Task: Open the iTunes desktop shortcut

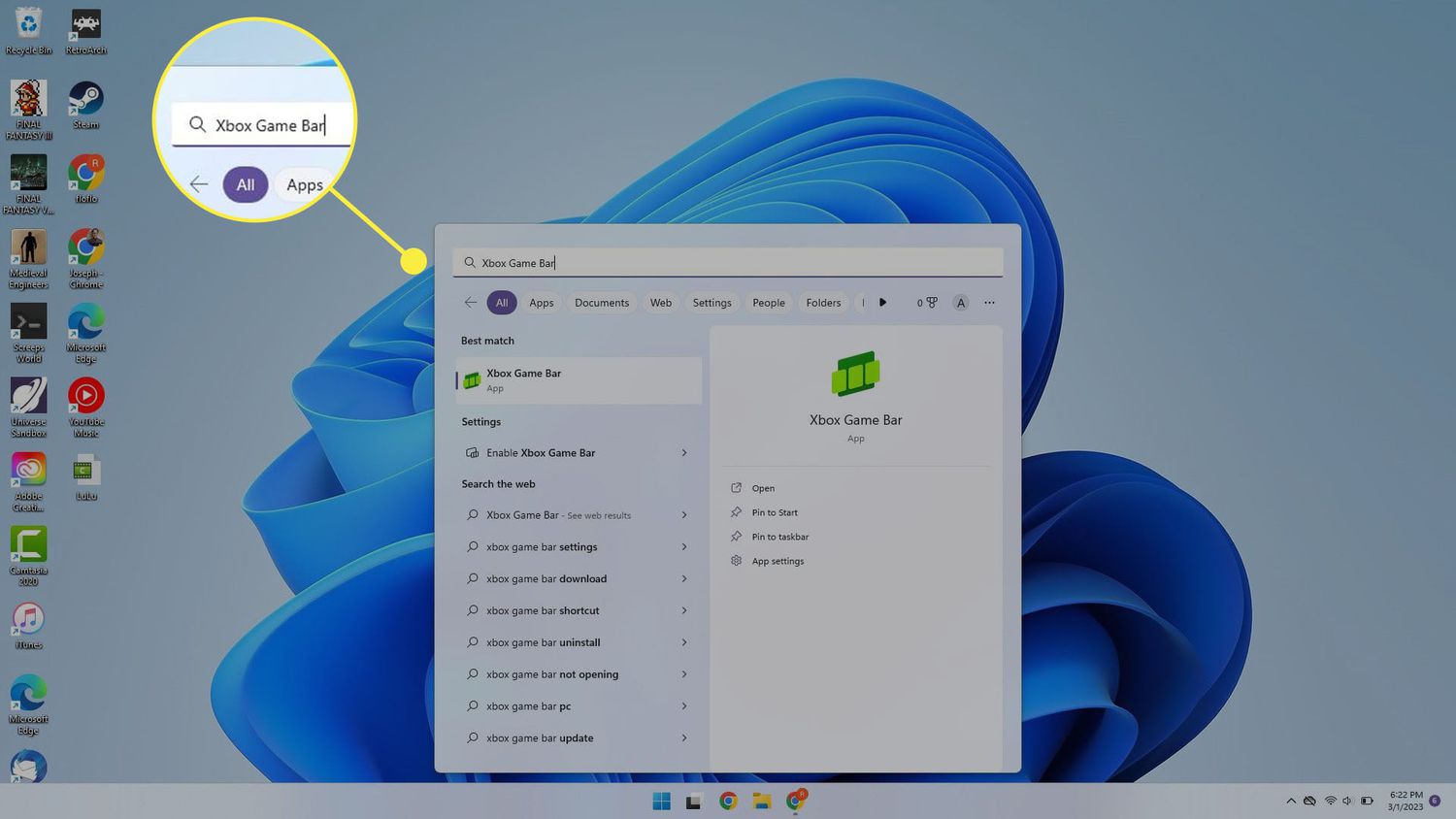Action: click(28, 620)
